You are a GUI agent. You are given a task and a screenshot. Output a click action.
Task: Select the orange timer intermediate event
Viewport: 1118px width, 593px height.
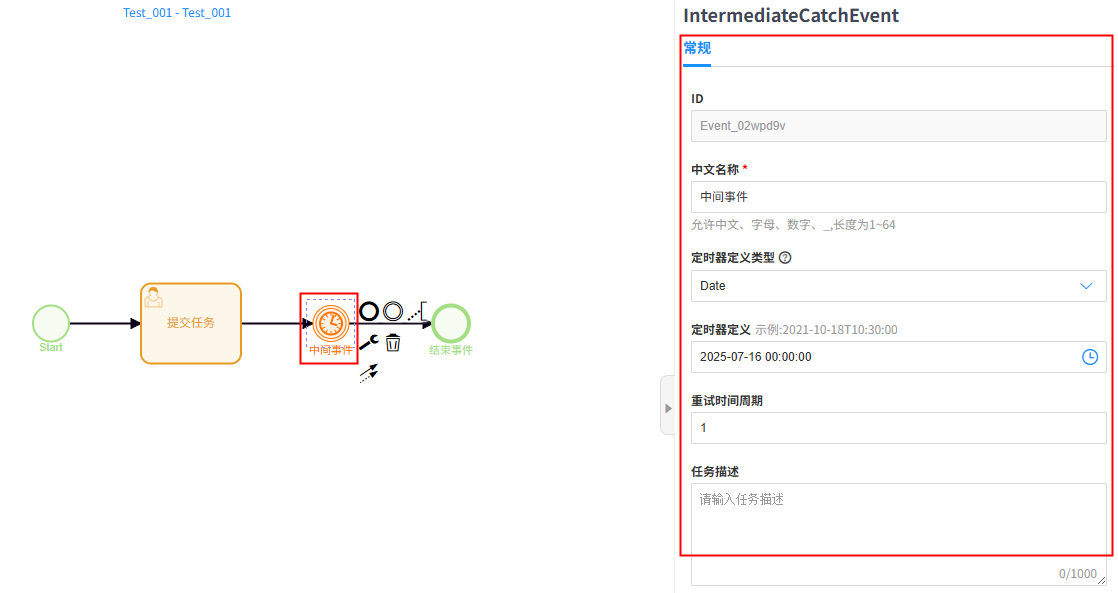(x=331, y=323)
